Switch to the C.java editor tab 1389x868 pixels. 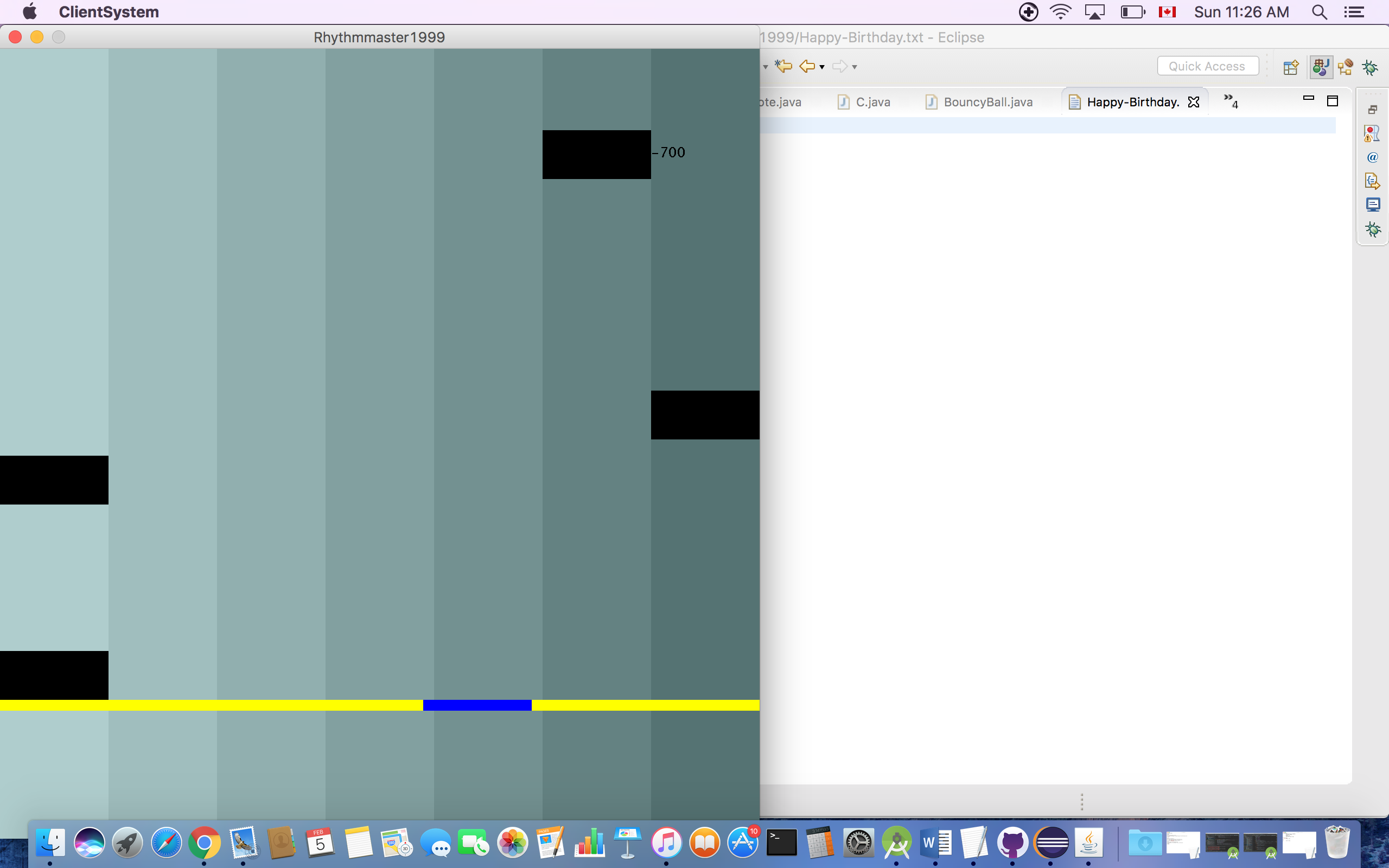(x=872, y=102)
